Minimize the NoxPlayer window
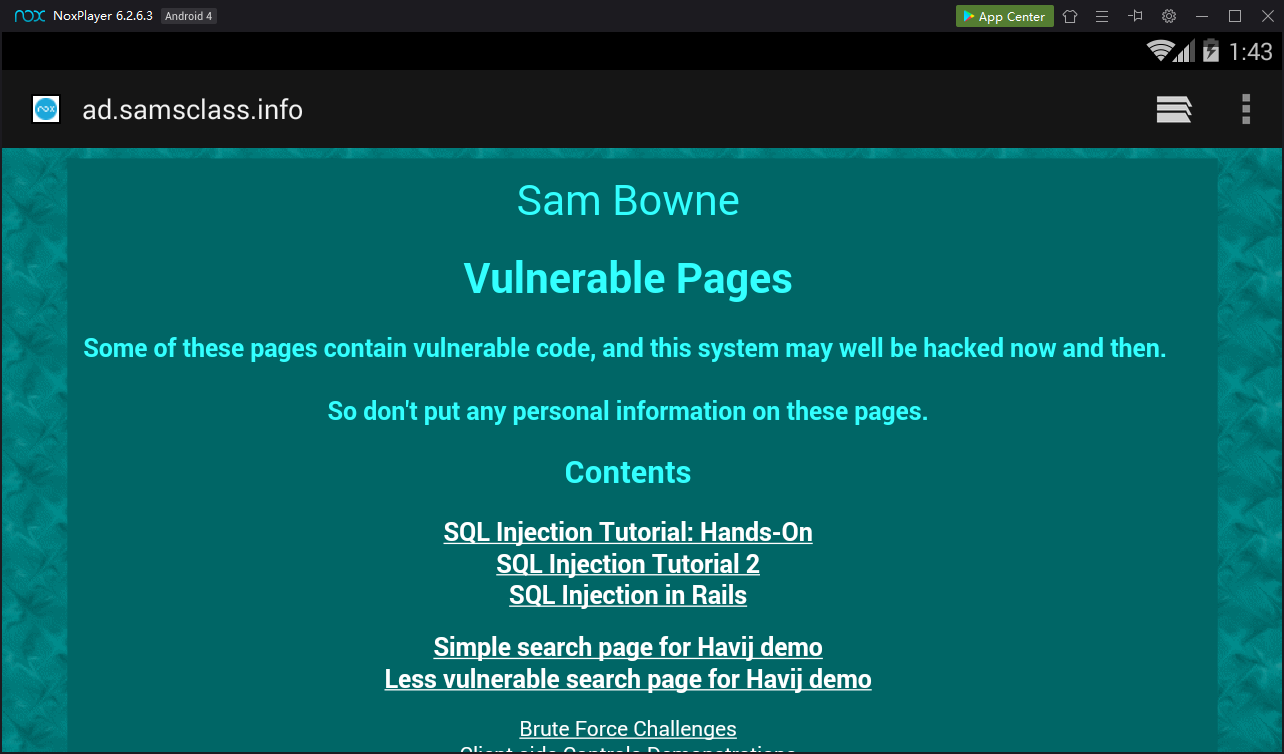The width and height of the screenshot is (1284, 754). 1202,16
